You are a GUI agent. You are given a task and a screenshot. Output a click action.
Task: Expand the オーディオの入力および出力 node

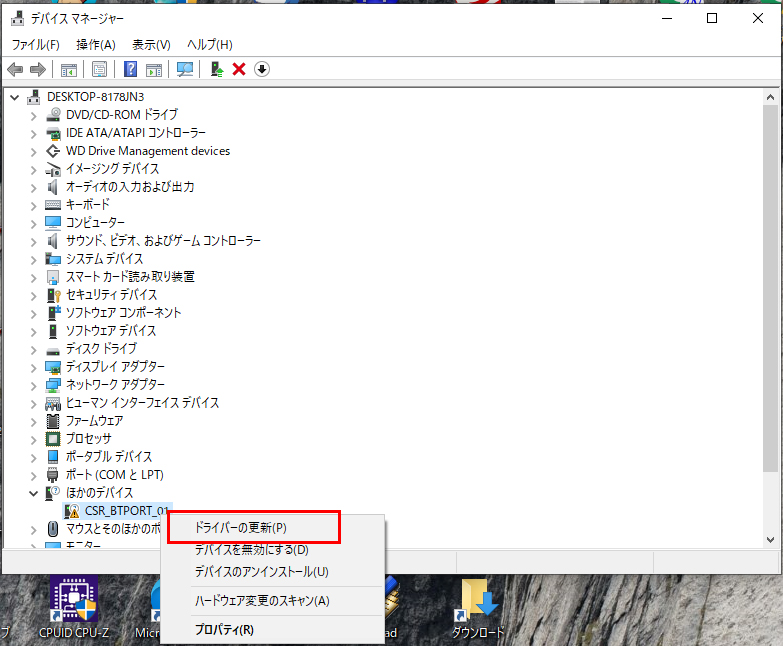[33, 188]
